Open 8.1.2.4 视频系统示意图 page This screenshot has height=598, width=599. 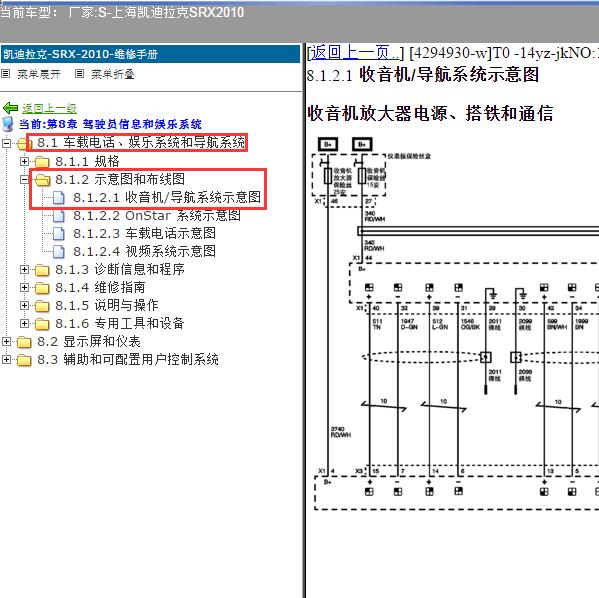(x=144, y=251)
